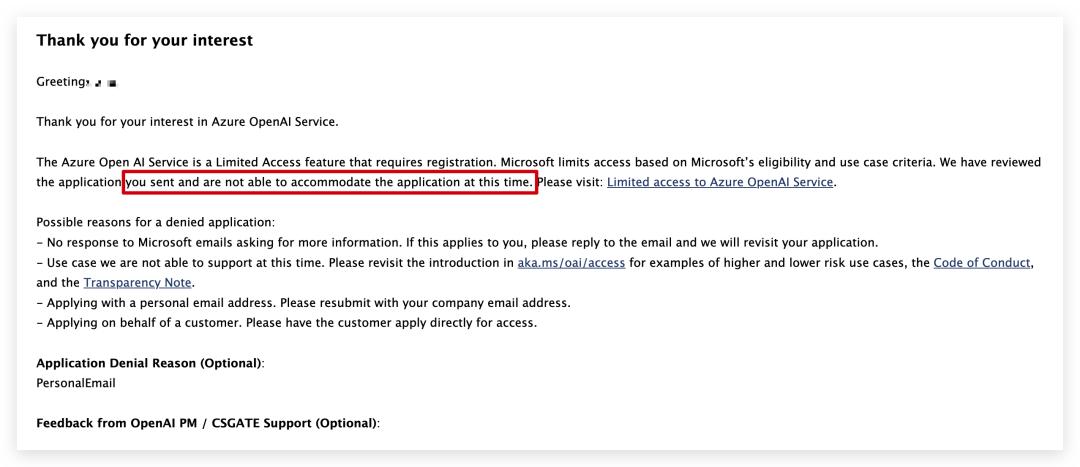Screen dimensions: 1080x467
Task: Click "Thank you for your interest in Azure OpenAI Service" sentence
Action: (187, 122)
